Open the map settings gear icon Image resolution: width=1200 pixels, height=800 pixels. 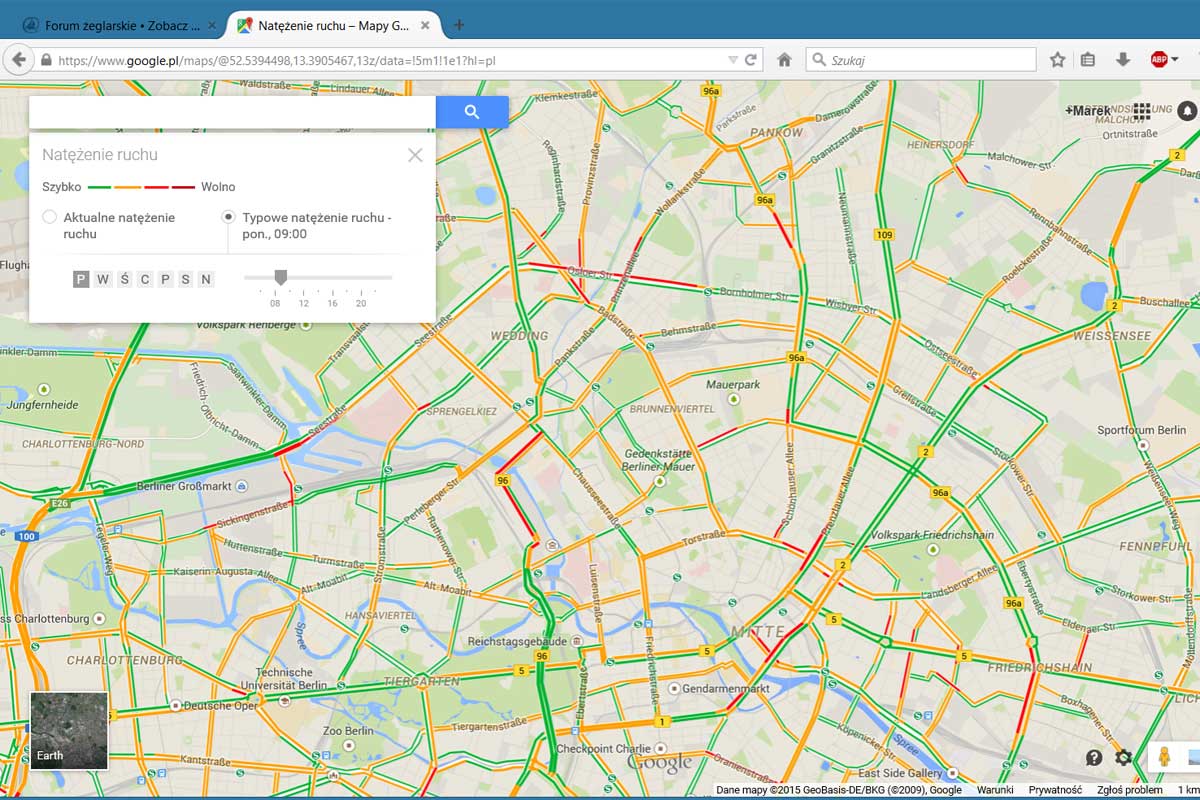point(1123,758)
